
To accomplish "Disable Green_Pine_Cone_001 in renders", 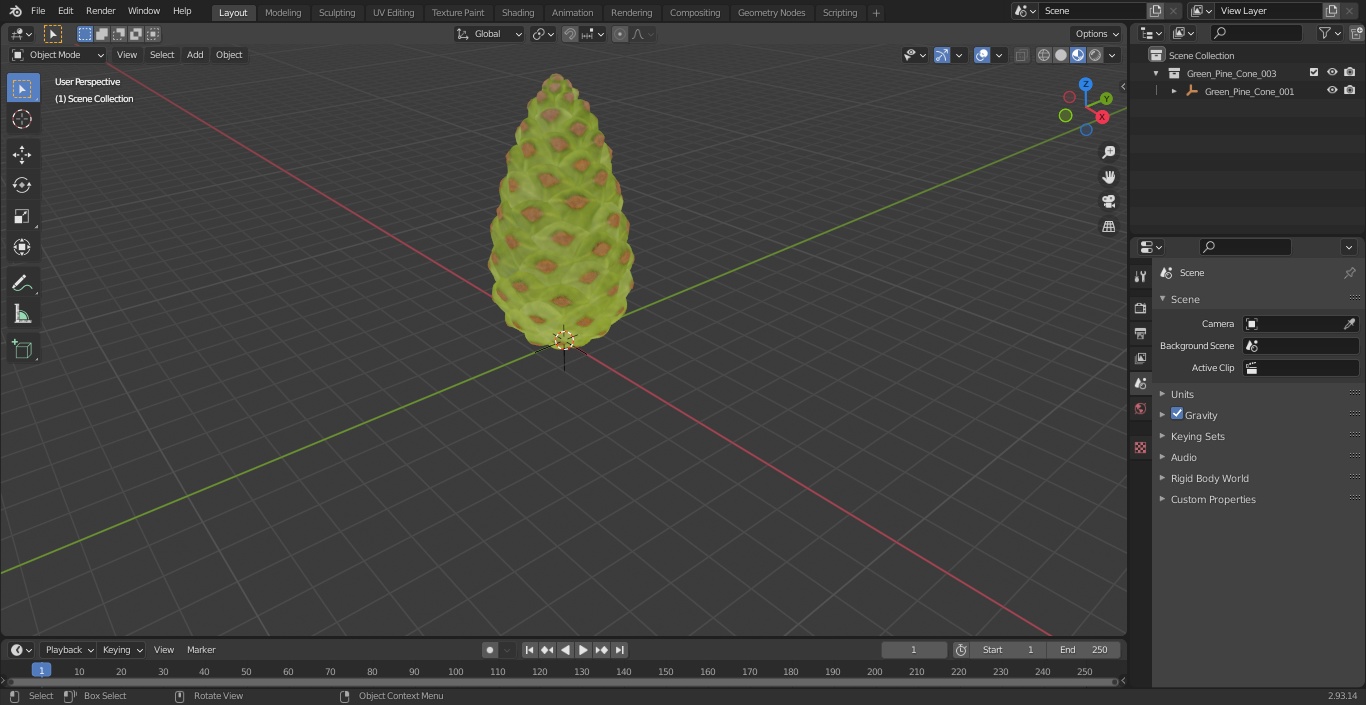I will tap(1350, 91).
